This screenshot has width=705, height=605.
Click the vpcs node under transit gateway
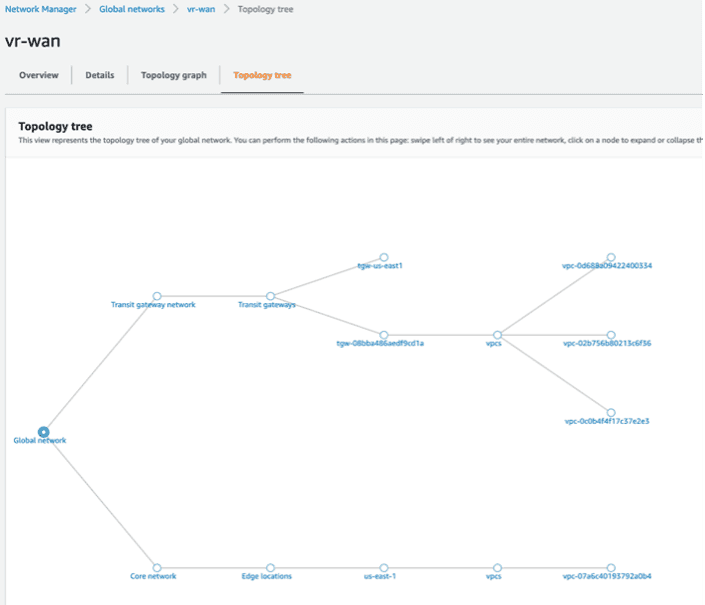point(497,335)
